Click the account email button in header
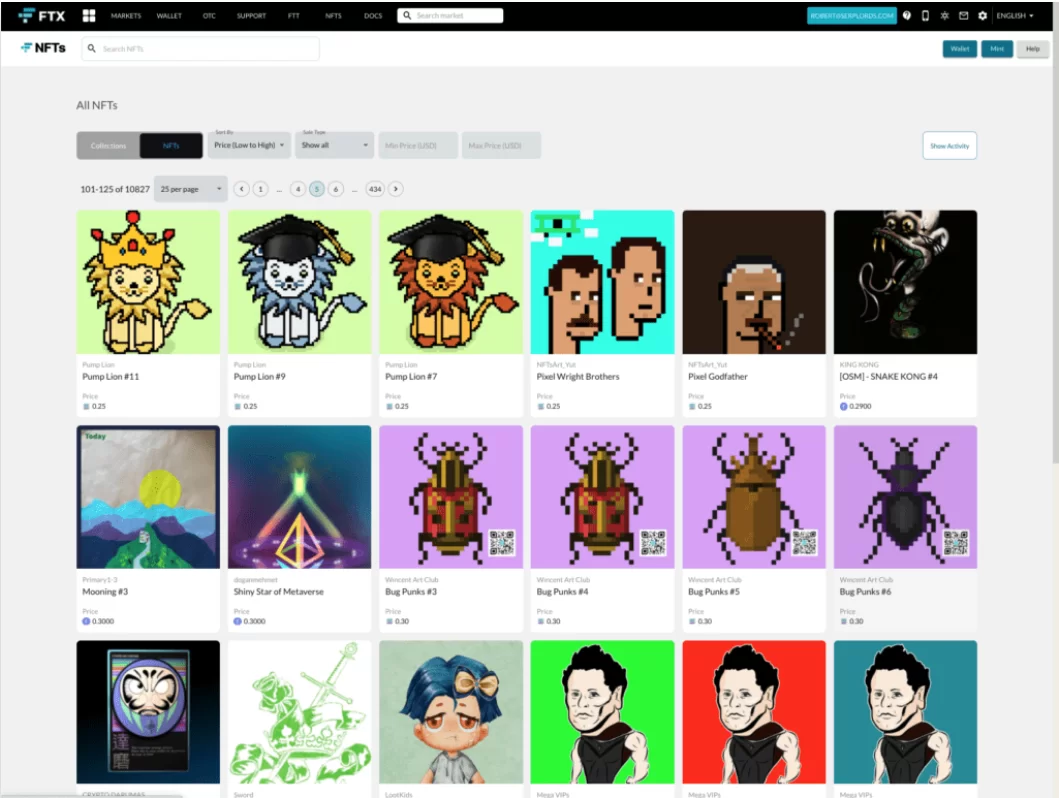This screenshot has height=798, width=1059. pos(852,16)
